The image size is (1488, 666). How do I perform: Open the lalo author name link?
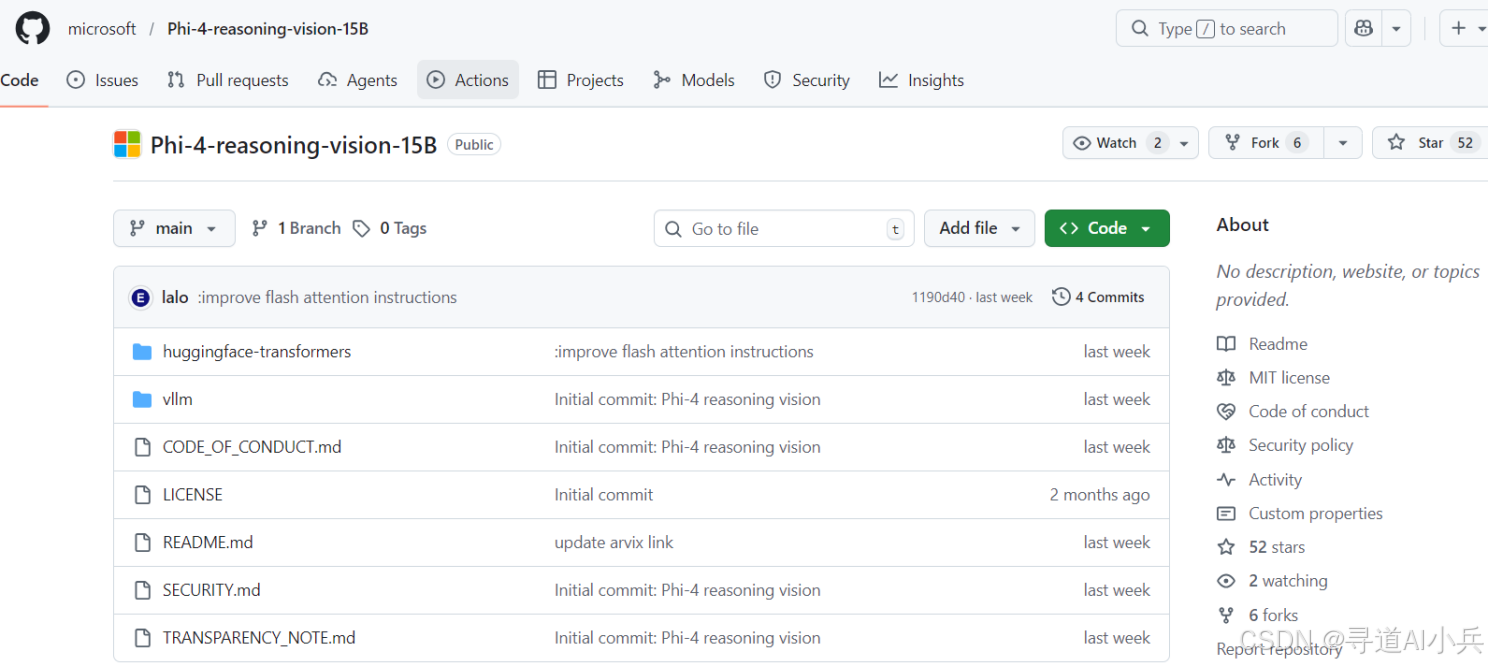(175, 297)
